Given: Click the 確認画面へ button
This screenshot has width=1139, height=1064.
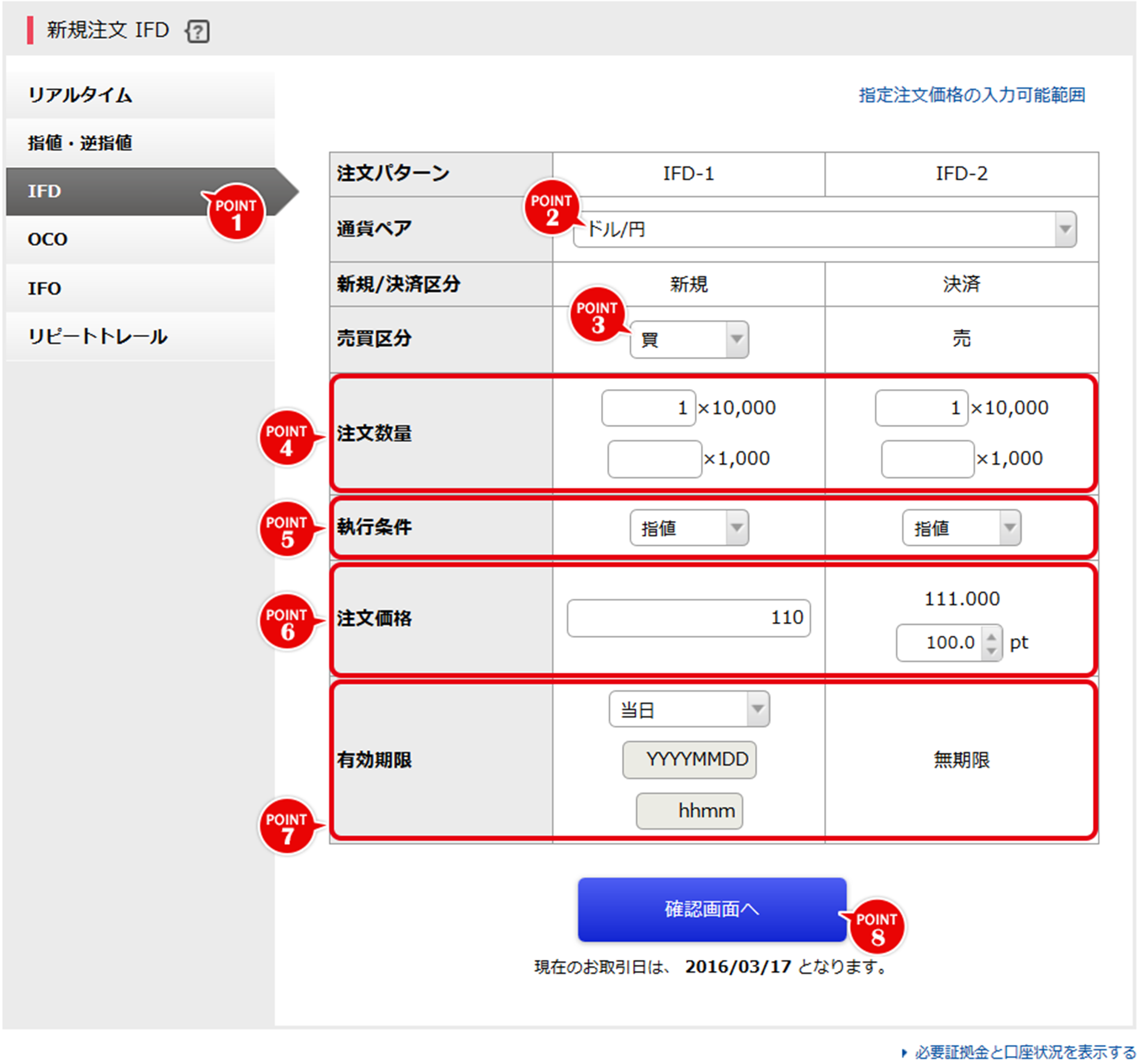Looking at the screenshot, I should click(711, 909).
